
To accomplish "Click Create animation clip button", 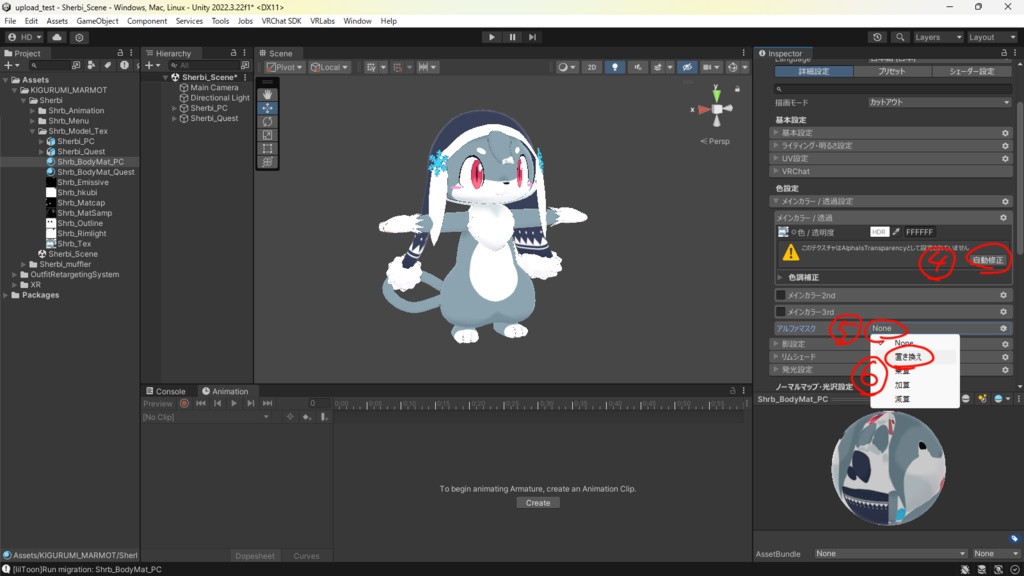I will click(538, 503).
